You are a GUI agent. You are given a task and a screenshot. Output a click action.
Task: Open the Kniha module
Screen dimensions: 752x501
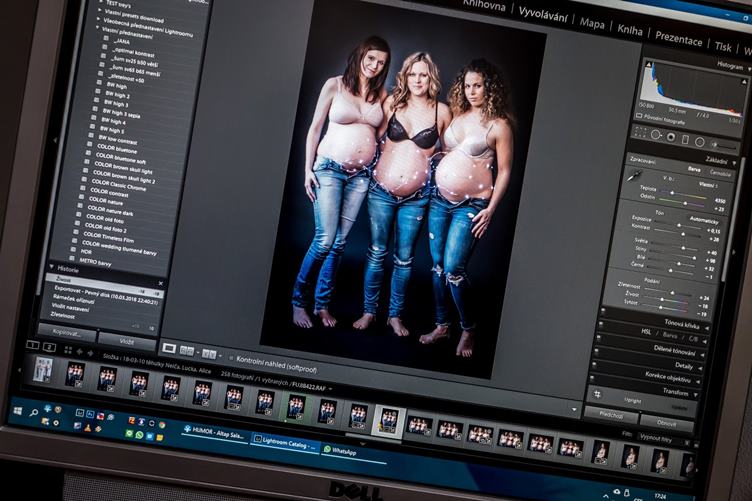(629, 30)
